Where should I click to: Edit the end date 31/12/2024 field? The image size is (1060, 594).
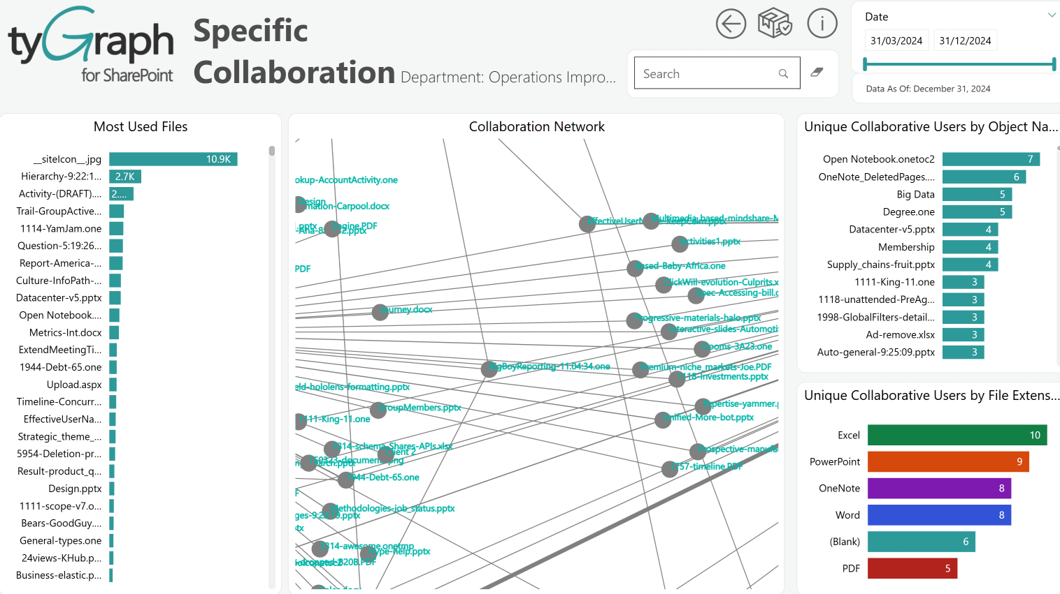[965, 41]
